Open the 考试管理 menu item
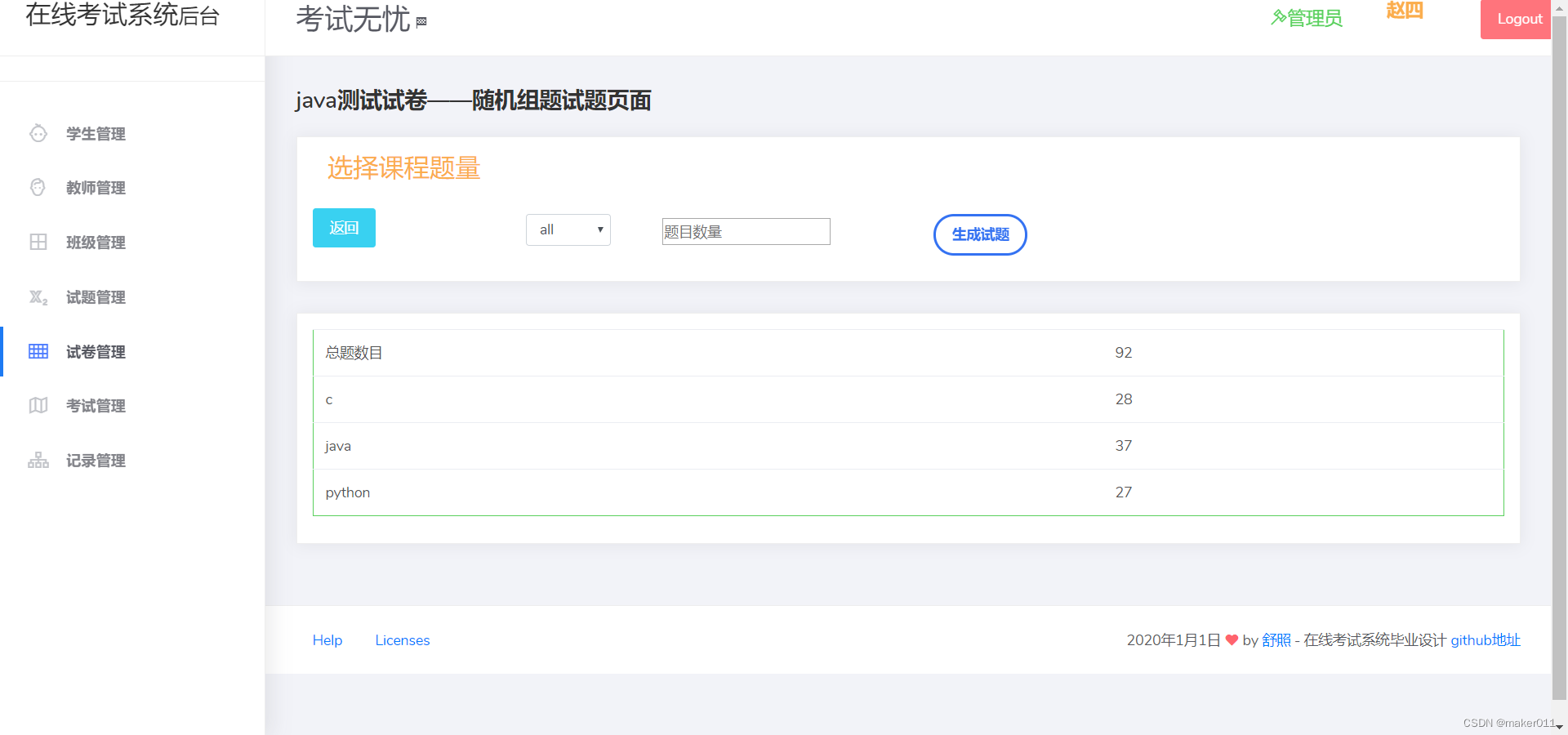Image resolution: width=1568 pixels, height=735 pixels. (95, 405)
